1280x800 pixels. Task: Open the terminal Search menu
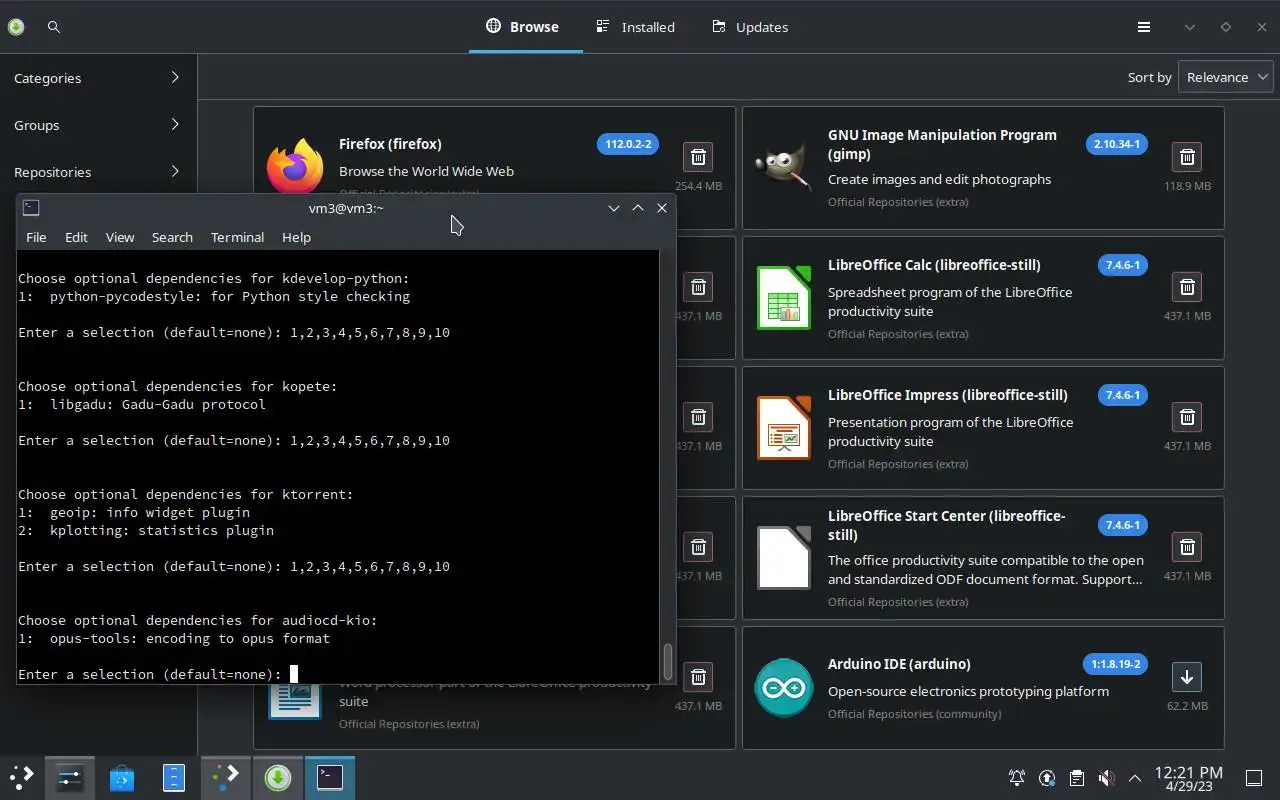[x=172, y=237]
